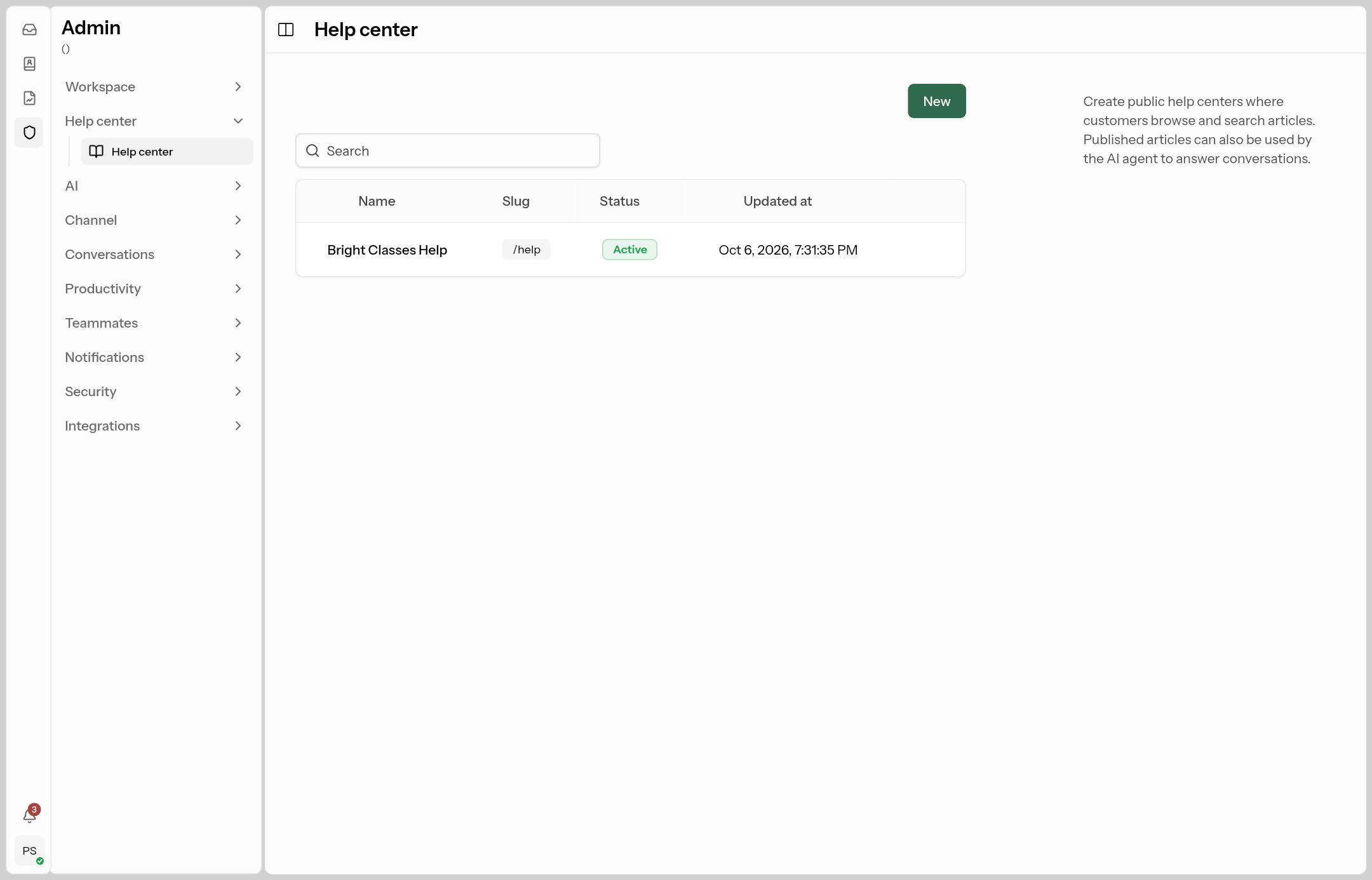1372x880 pixels.
Task: Expand the Conversations section
Action: [154, 254]
